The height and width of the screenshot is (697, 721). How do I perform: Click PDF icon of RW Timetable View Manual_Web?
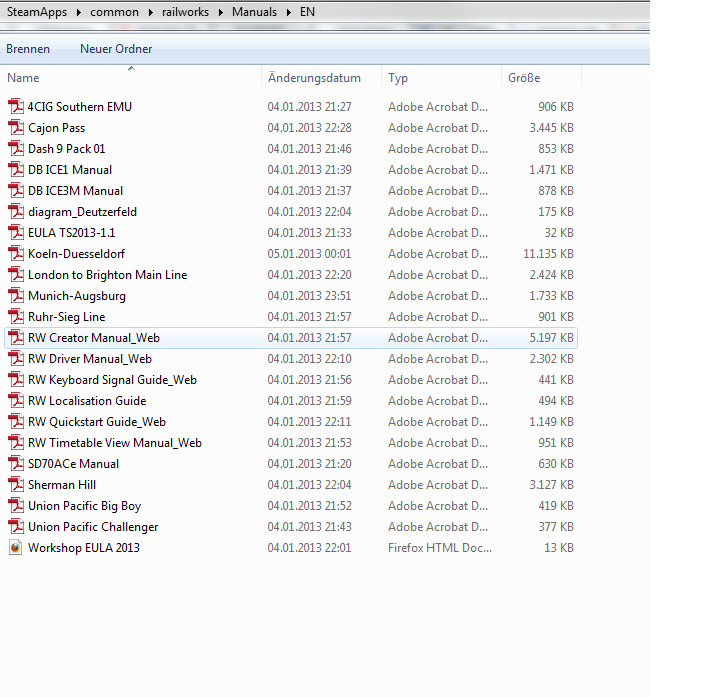point(16,443)
